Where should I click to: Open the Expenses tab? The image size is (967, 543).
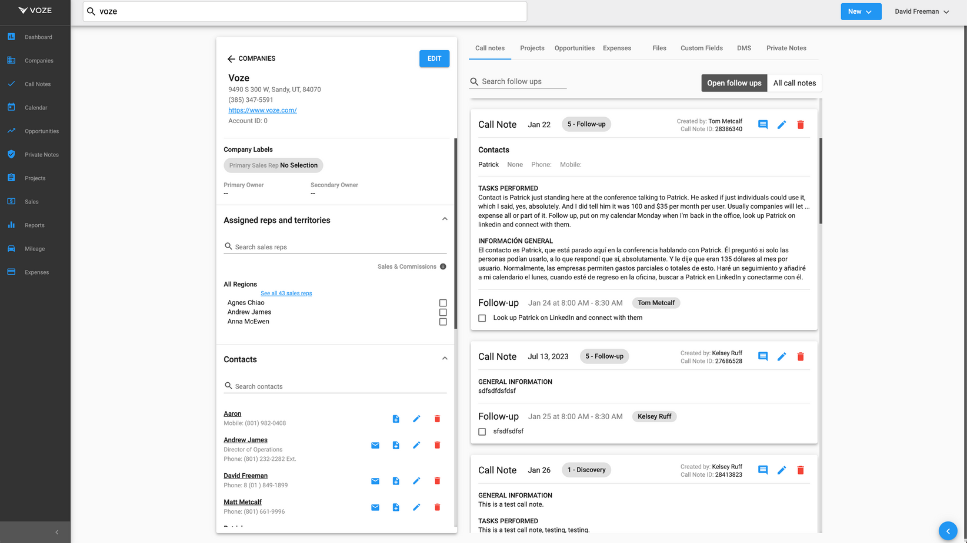click(617, 48)
